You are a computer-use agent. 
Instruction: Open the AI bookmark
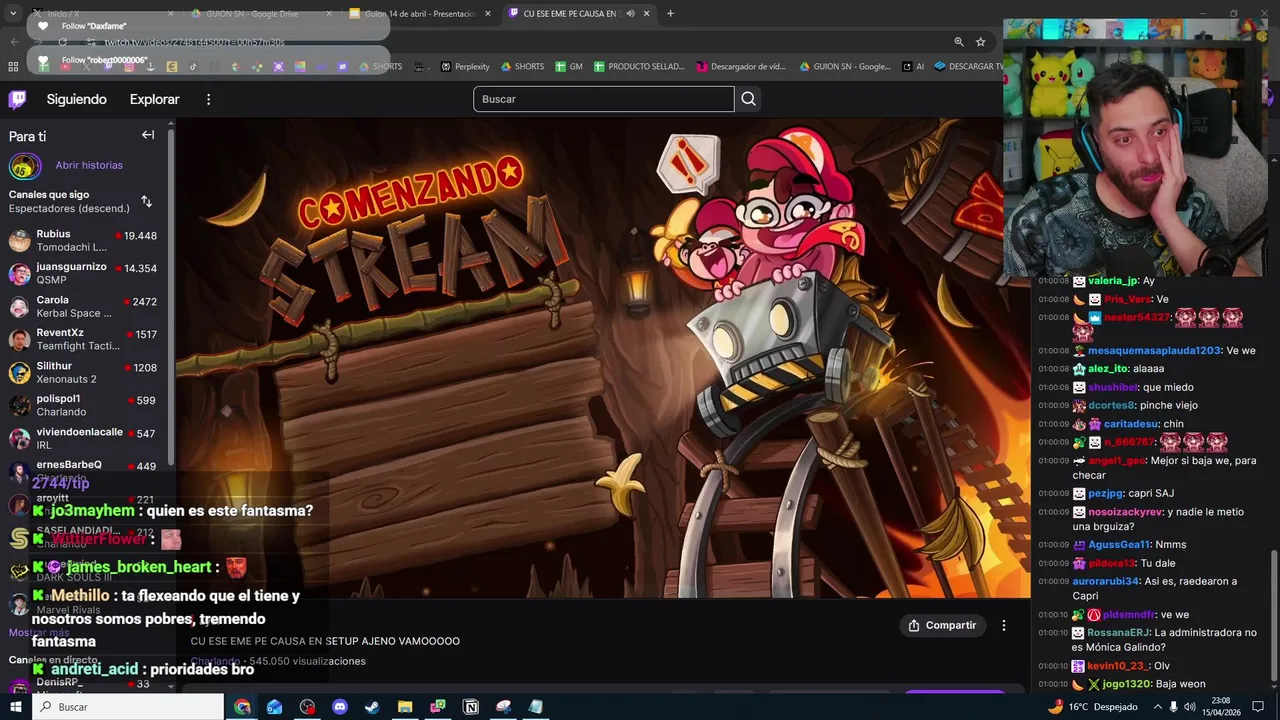click(913, 67)
